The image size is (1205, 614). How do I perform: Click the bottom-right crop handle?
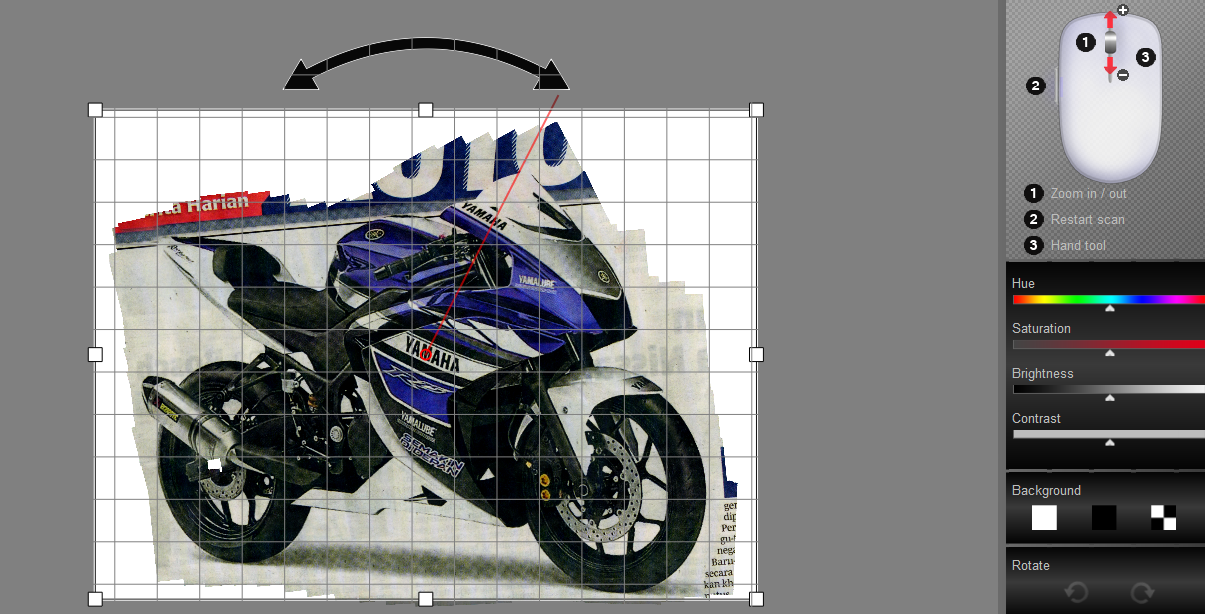[x=756, y=599]
